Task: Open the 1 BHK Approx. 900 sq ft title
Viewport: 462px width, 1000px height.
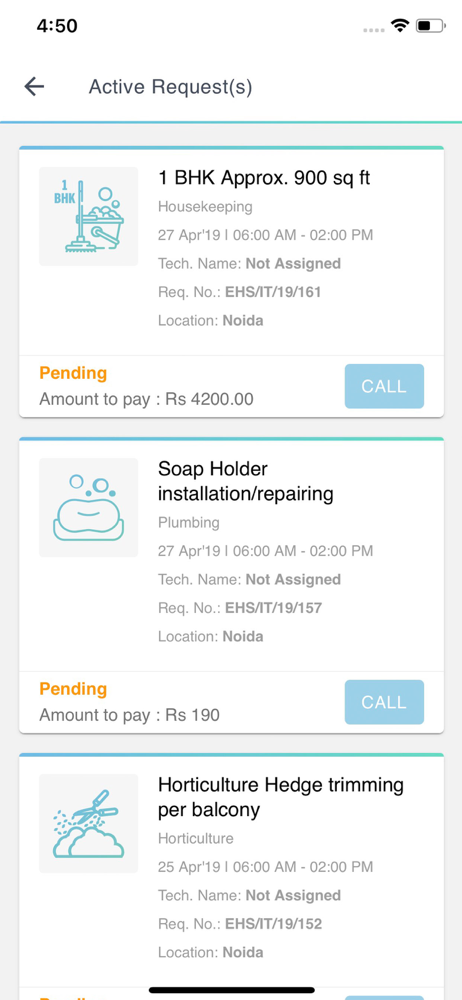Action: click(264, 178)
